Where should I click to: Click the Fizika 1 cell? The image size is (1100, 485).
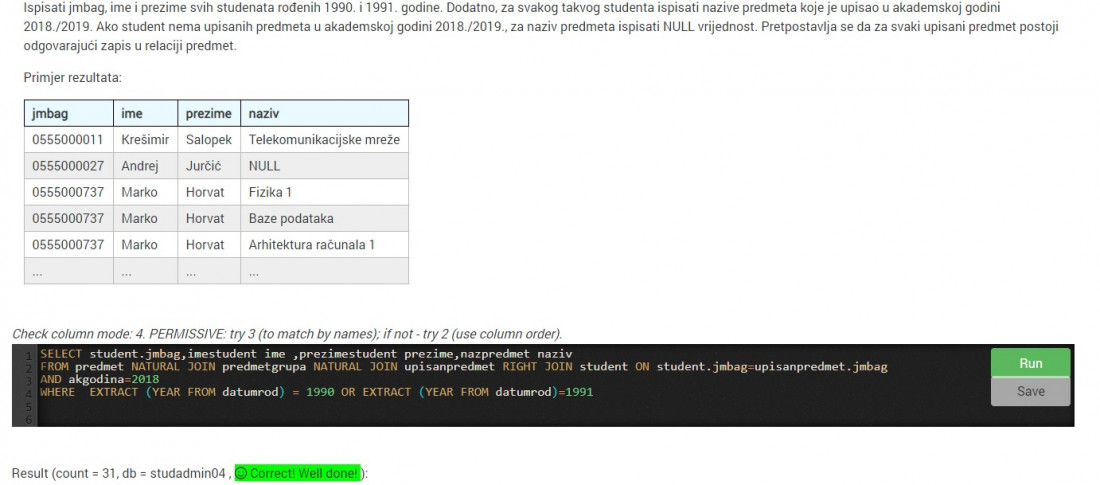click(x=324, y=192)
